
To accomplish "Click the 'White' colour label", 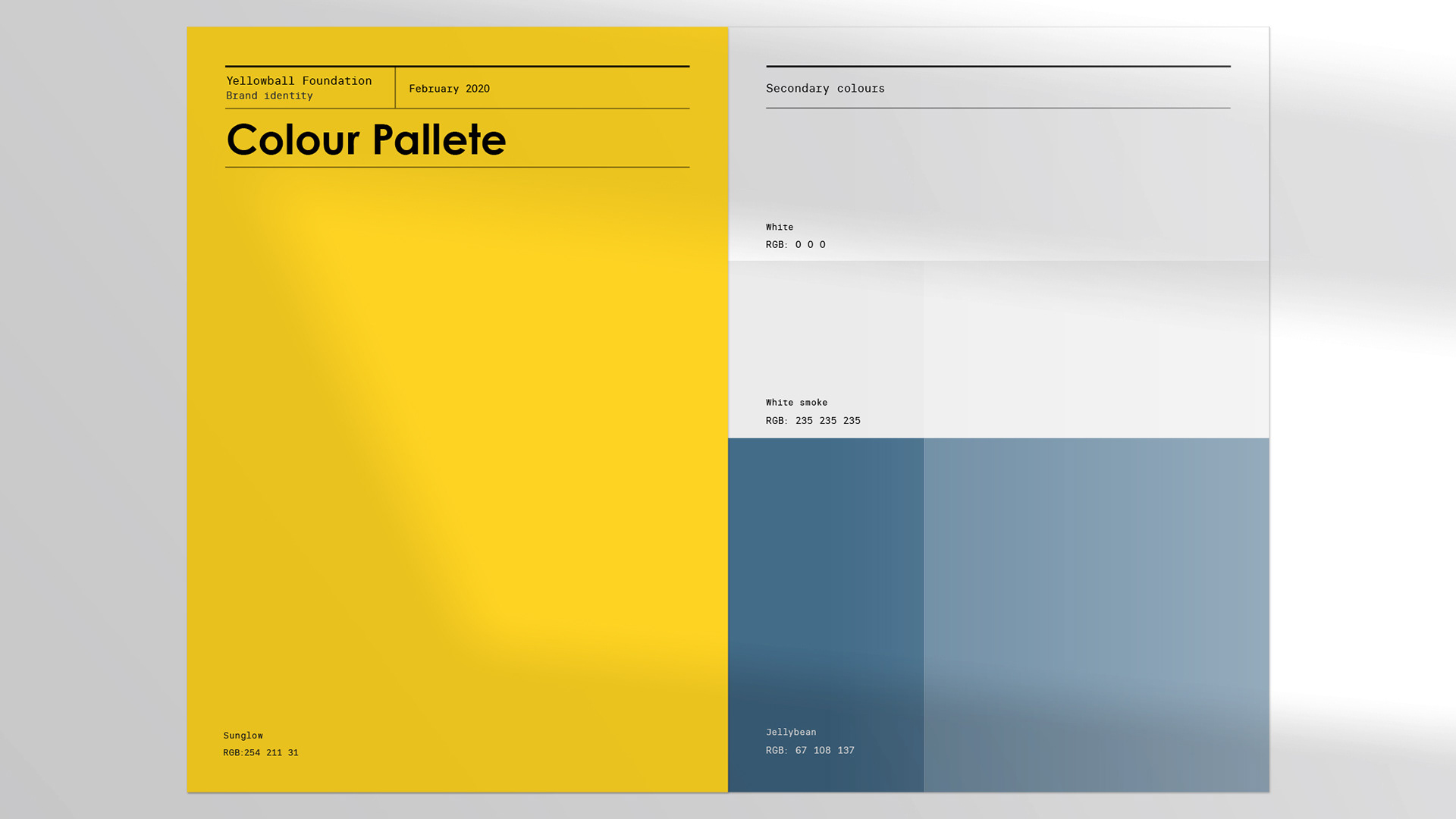I will [x=780, y=227].
